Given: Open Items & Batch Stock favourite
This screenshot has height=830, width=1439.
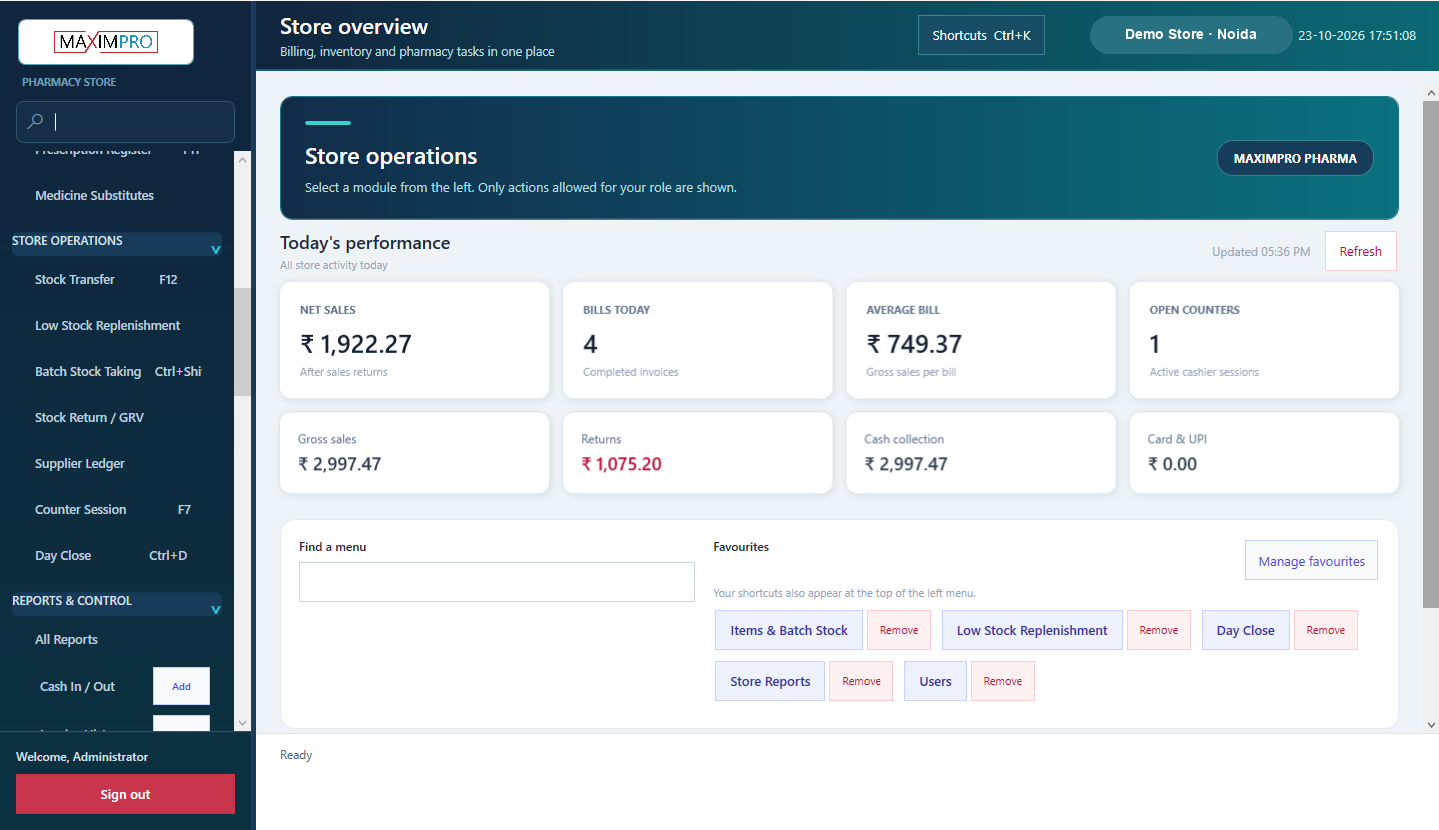Looking at the screenshot, I should [789, 630].
